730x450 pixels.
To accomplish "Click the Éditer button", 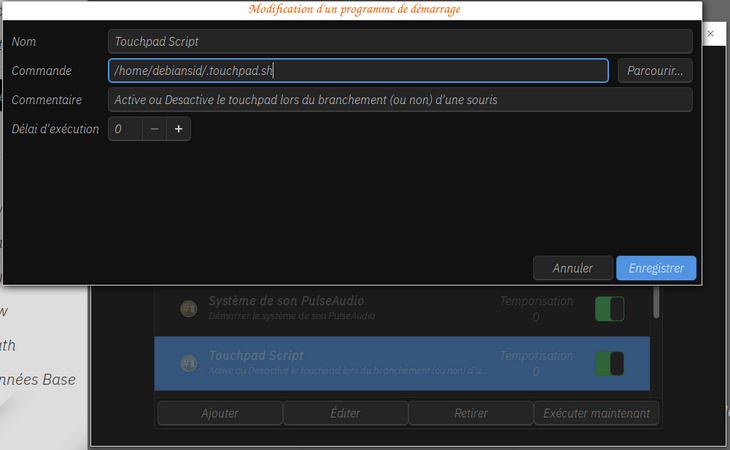I will click(x=346, y=413).
